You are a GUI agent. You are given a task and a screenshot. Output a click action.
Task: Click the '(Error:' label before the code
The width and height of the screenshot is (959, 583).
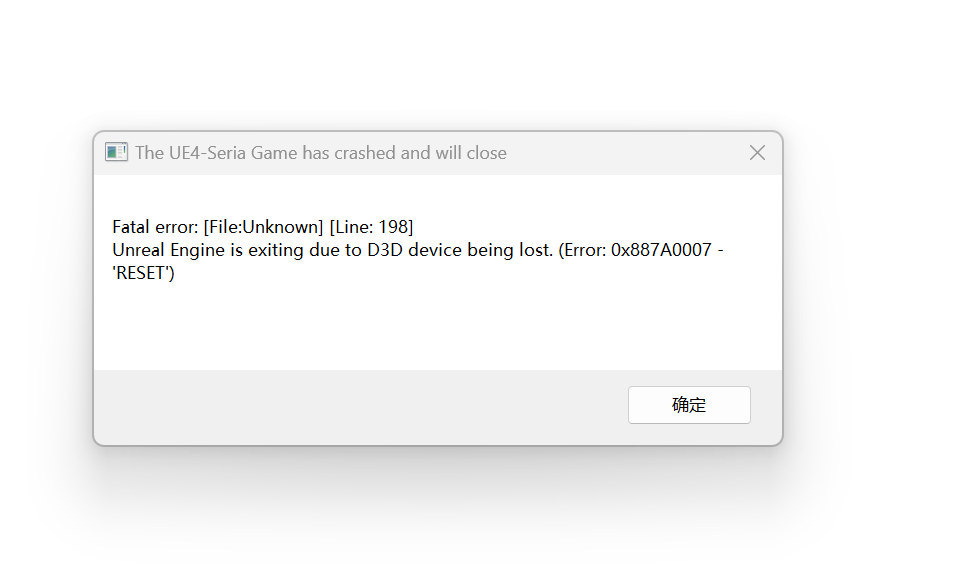582,250
